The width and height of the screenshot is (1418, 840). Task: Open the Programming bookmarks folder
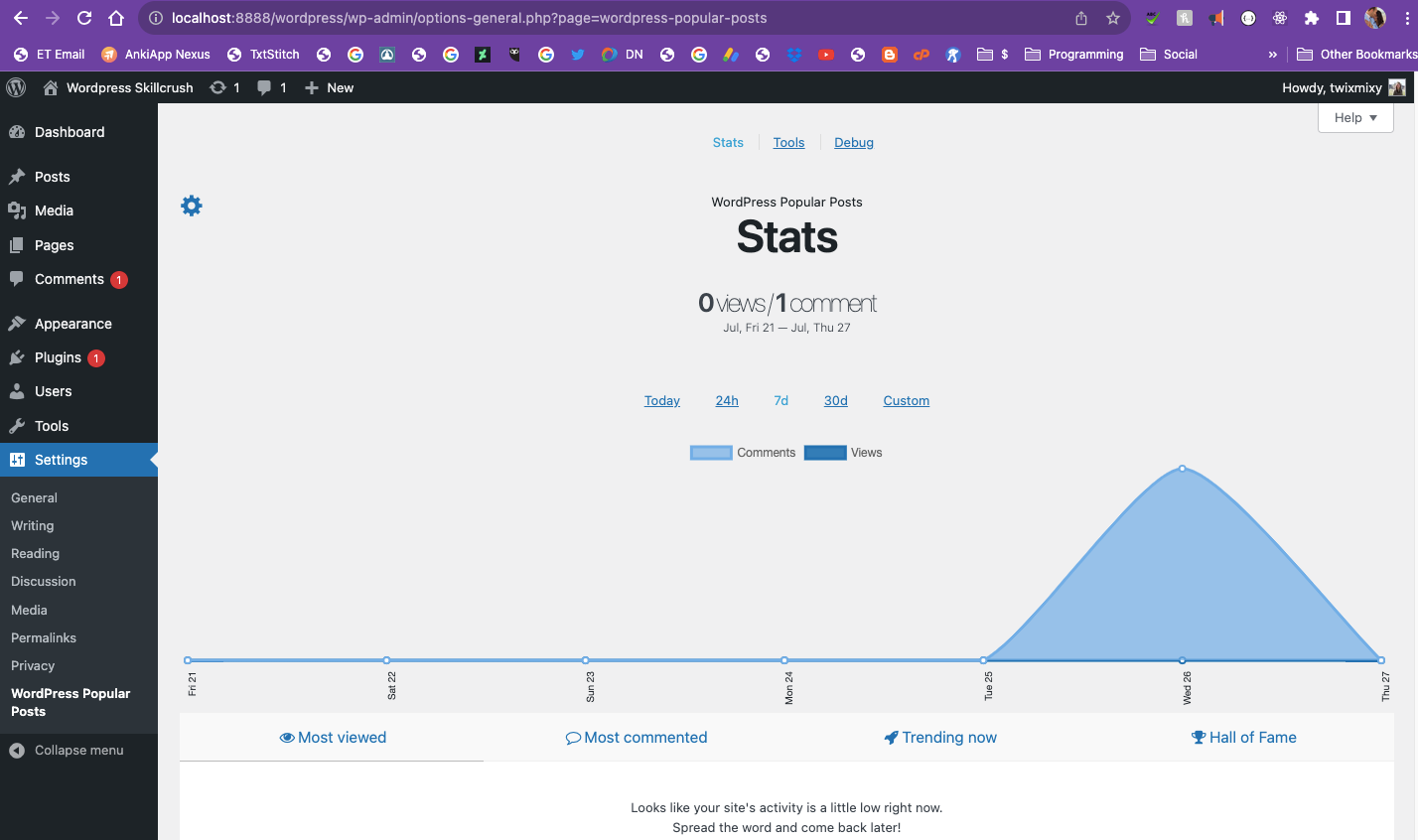point(1073,55)
